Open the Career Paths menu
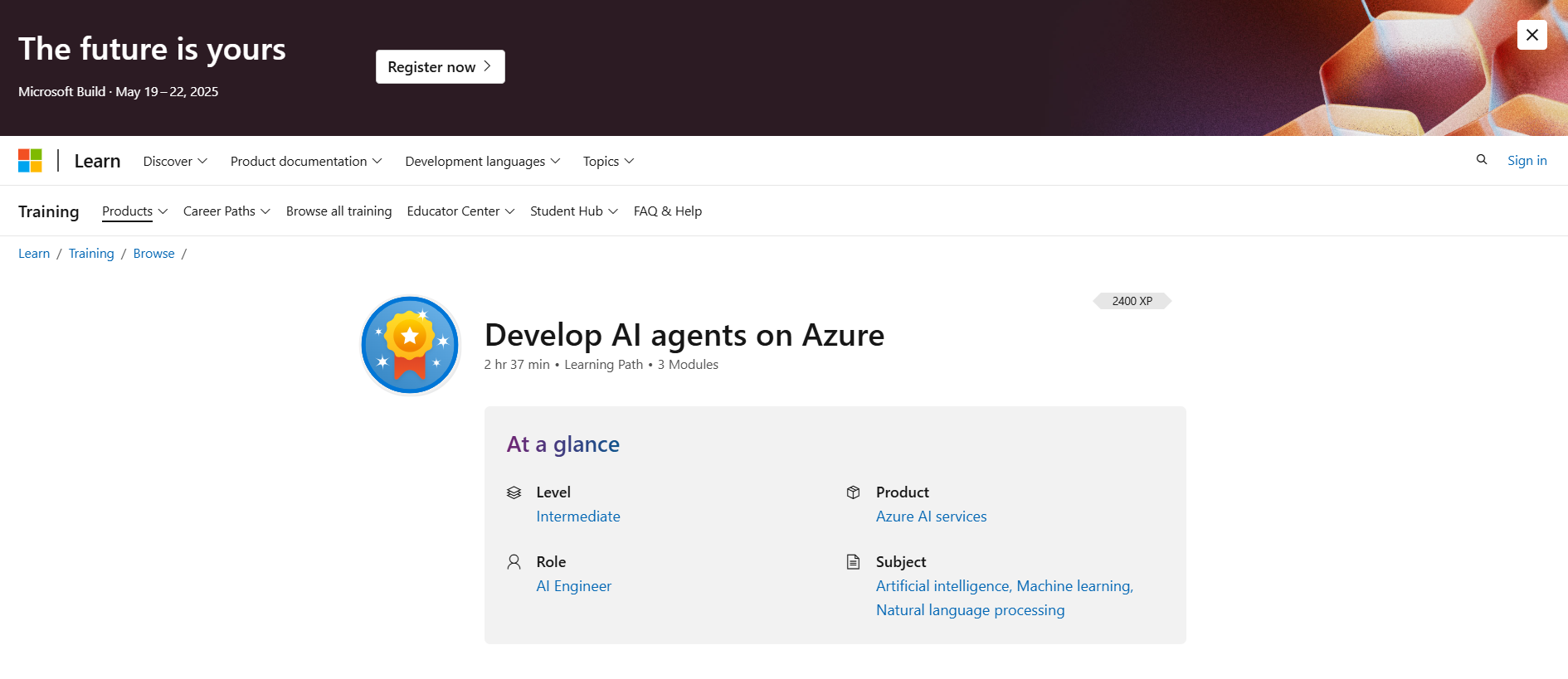Image resolution: width=1568 pixels, height=679 pixels. point(226,211)
